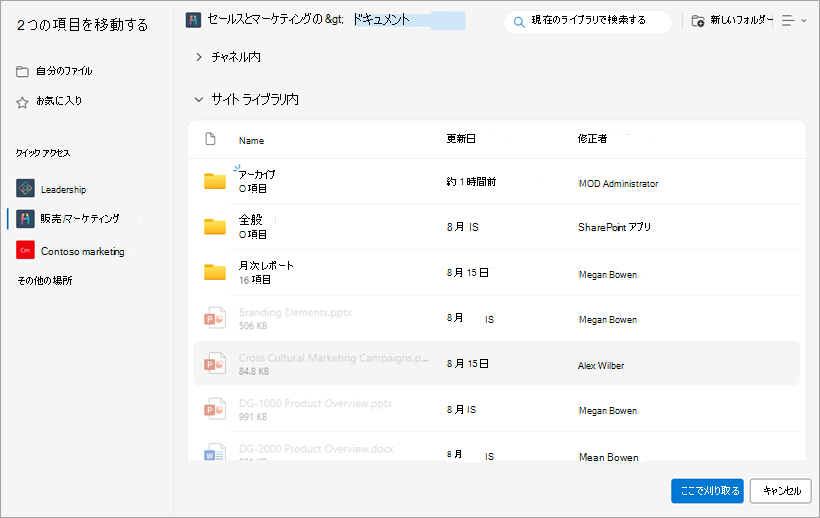The width and height of the screenshot is (820, 518).
Task: Click the DG-2000 Product Overview Word icon
Action: click(x=214, y=452)
